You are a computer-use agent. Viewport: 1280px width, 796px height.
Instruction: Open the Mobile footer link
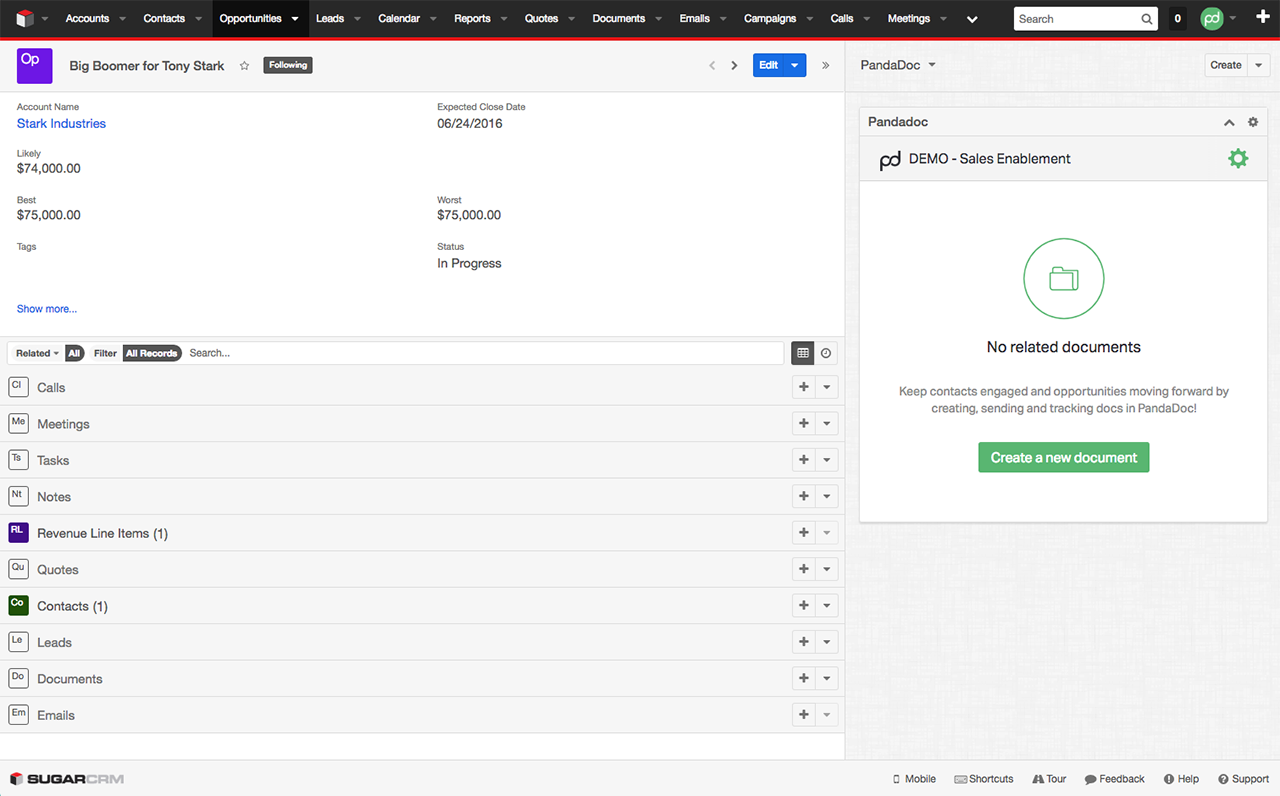pos(914,779)
